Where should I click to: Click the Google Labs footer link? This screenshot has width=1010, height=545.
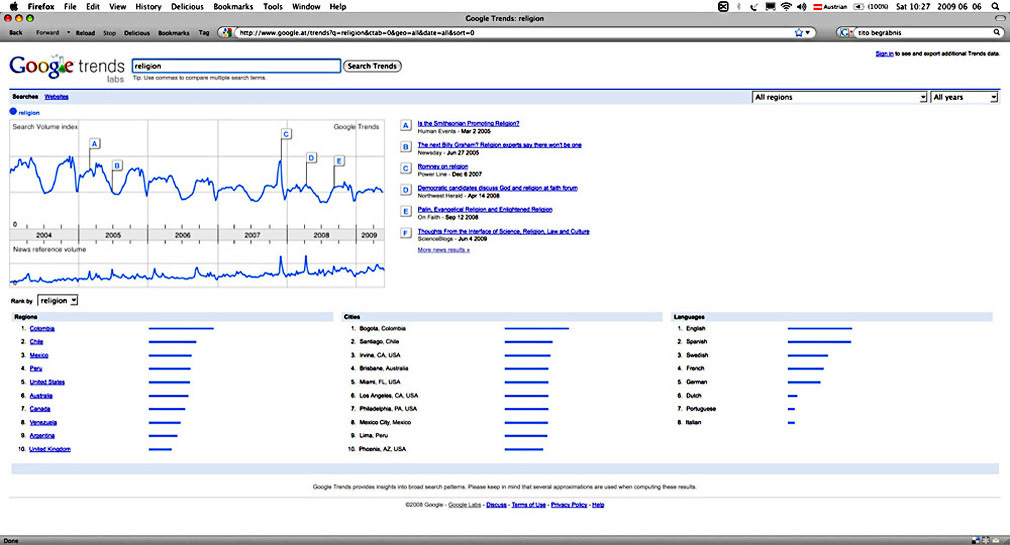click(x=464, y=505)
